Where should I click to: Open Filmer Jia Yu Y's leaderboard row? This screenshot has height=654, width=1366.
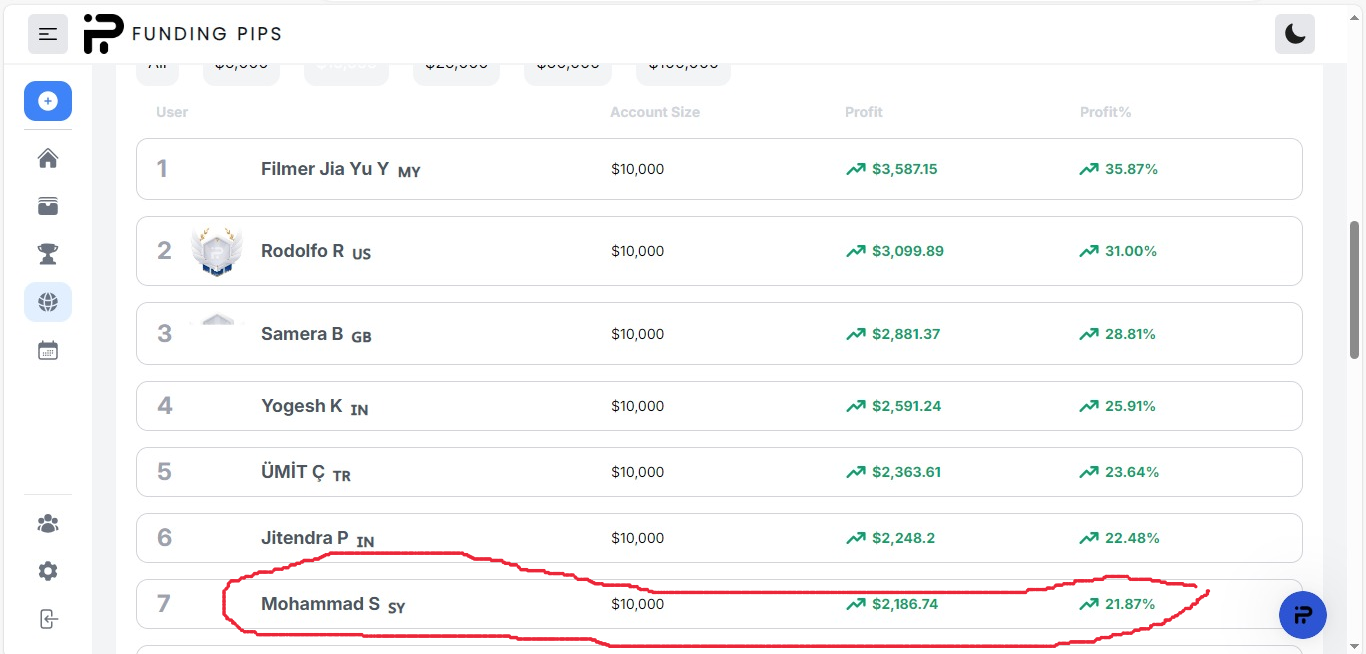pos(719,169)
